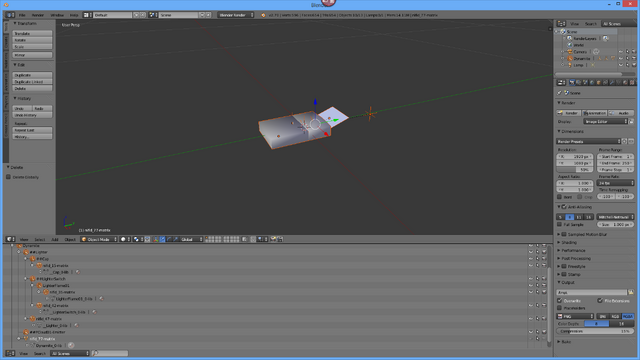640x360 pixels.
Task: Open the PNG file format dropdown
Action: coord(575,316)
